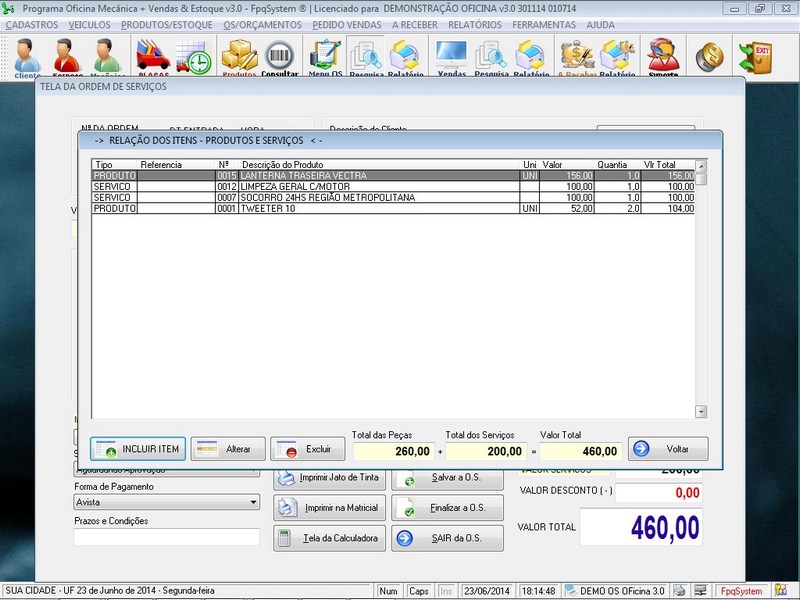Click the EXIT door toolbar icon

pyautogui.click(x=755, y=57)
